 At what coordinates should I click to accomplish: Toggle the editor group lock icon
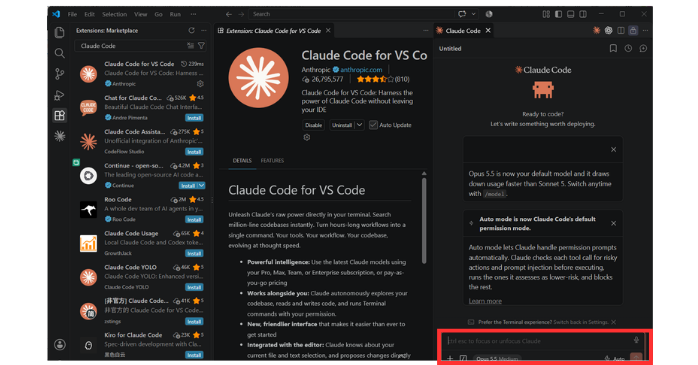(633, 30)
